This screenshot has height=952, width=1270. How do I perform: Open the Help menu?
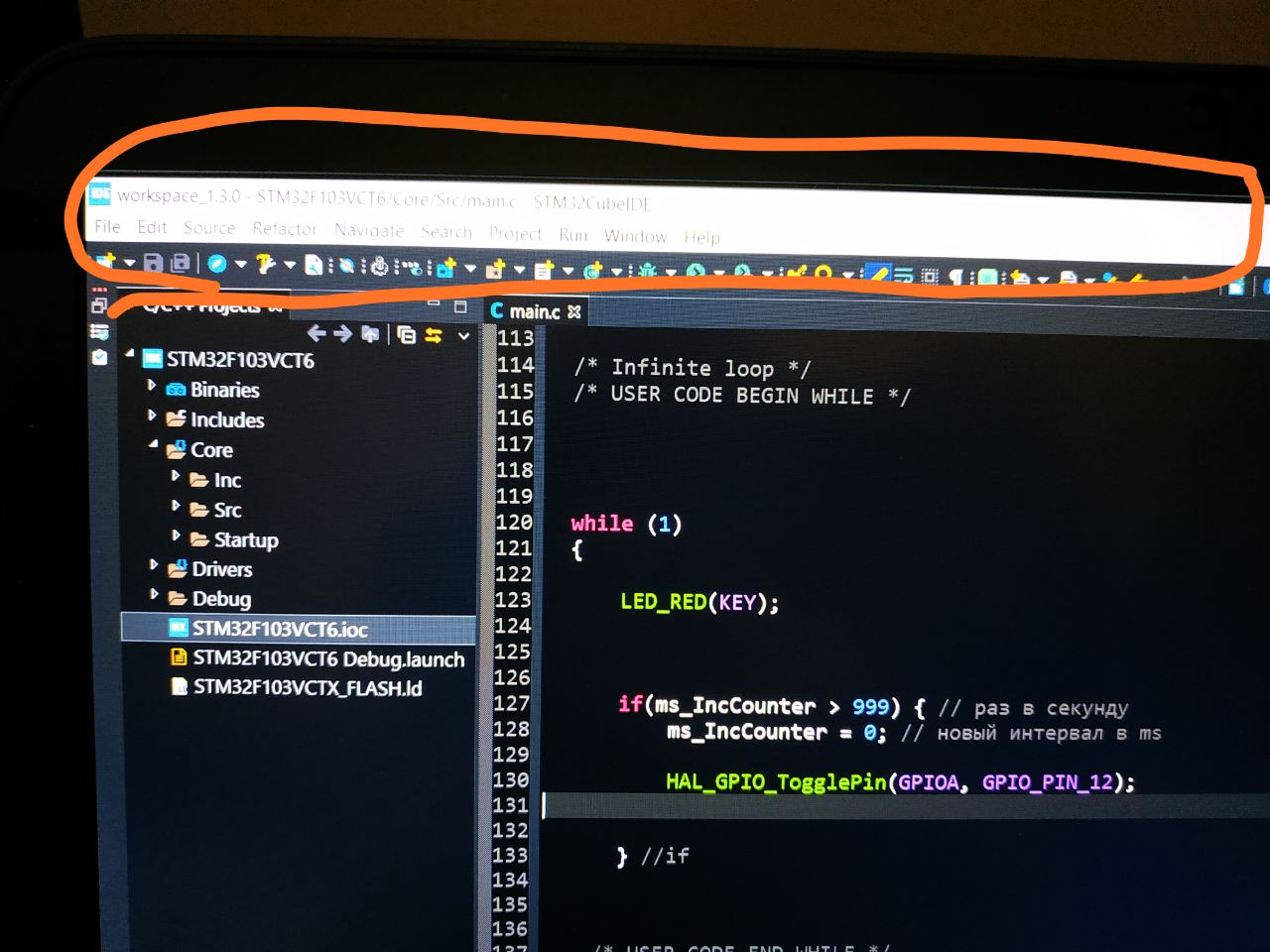click(701, 237)
